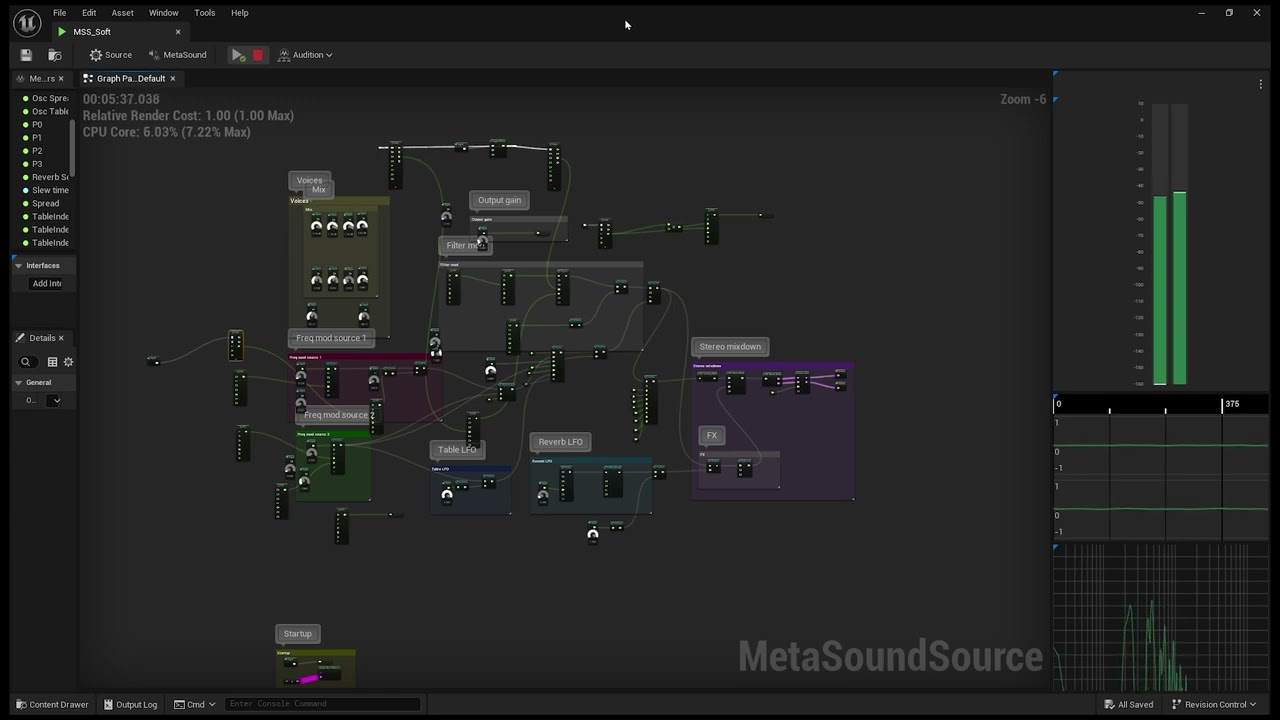Adjust the Reverb LFO knob
Screen dimensions: 1280x720
(x=542, y=495)
